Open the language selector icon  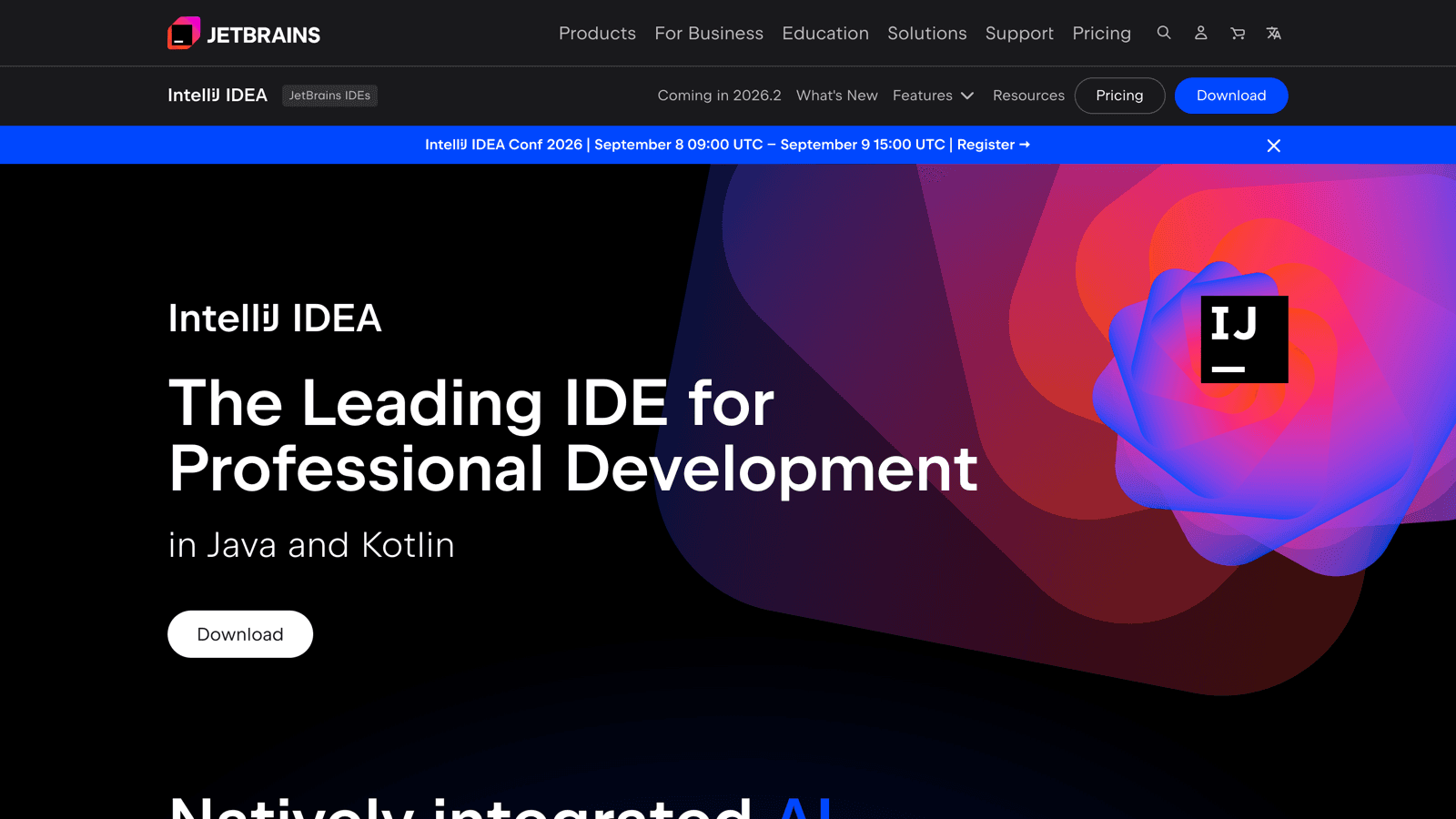[x=1274, y=33]
